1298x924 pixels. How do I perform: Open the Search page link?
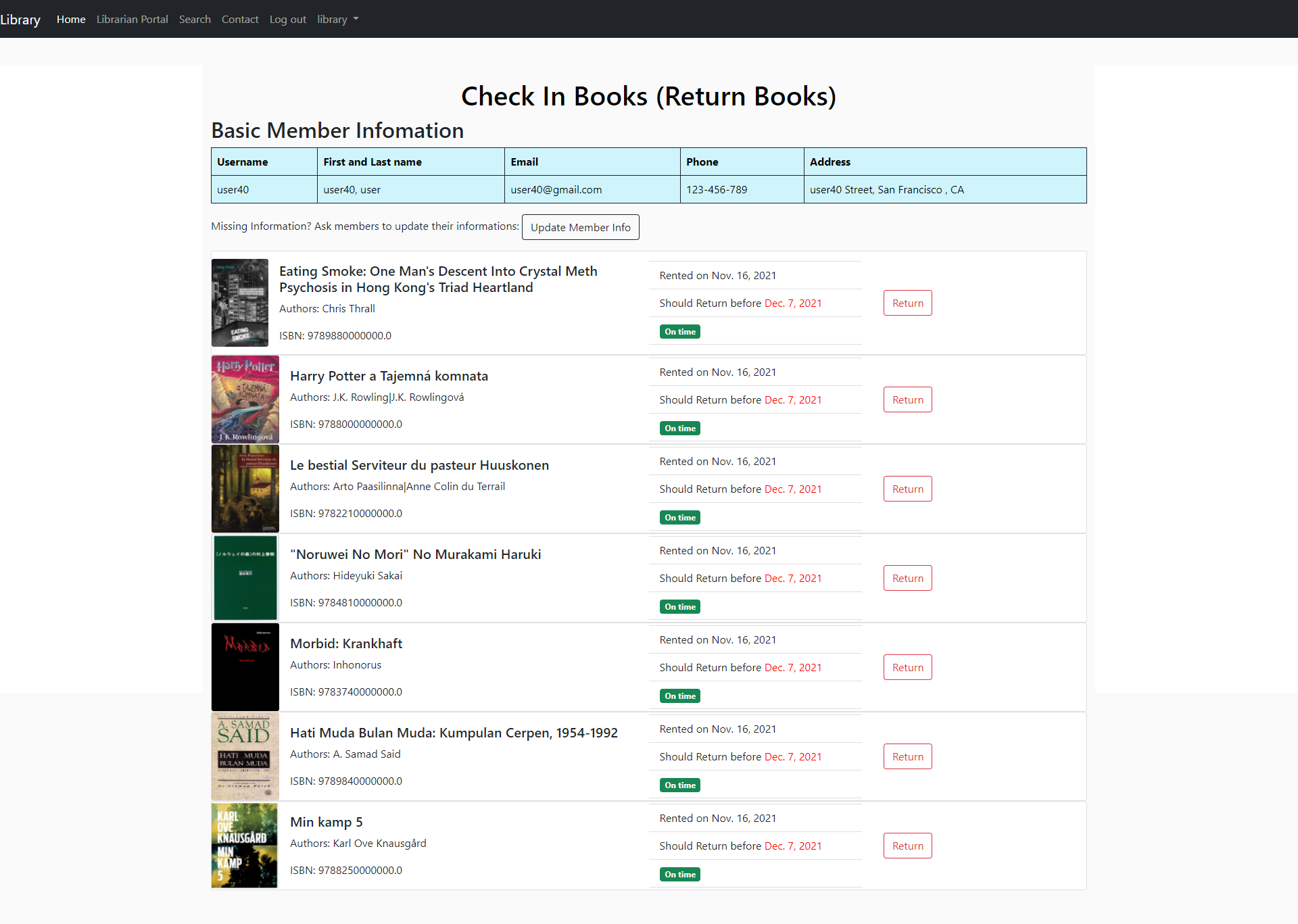195,20
